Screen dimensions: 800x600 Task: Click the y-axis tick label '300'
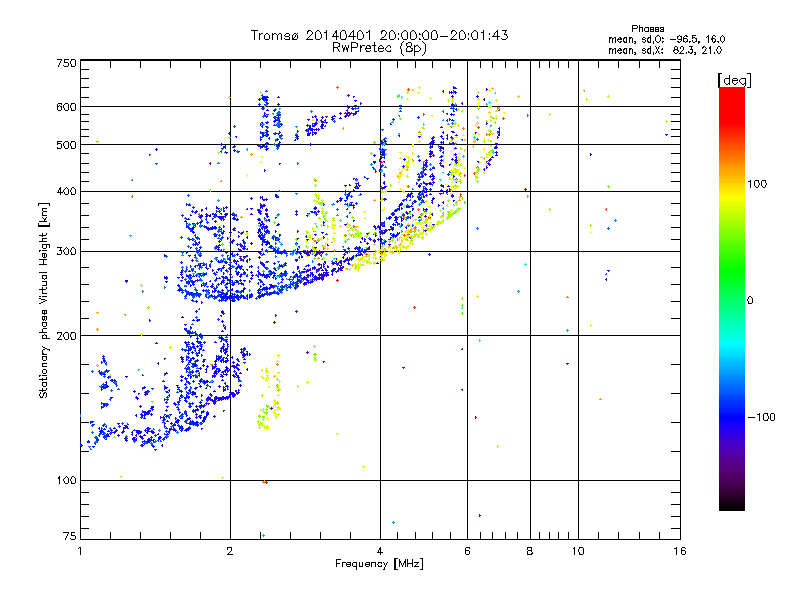pyautogui.click(x=66, y=252)
